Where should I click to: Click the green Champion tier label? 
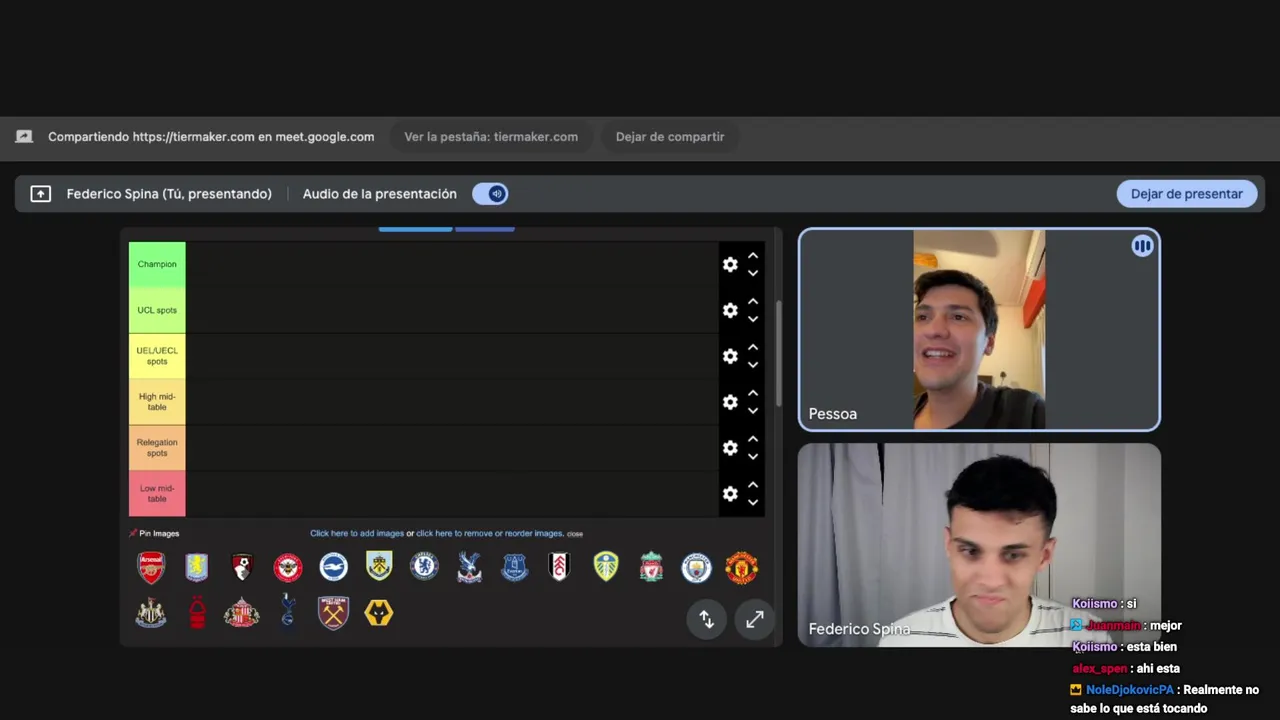point(157,264)
